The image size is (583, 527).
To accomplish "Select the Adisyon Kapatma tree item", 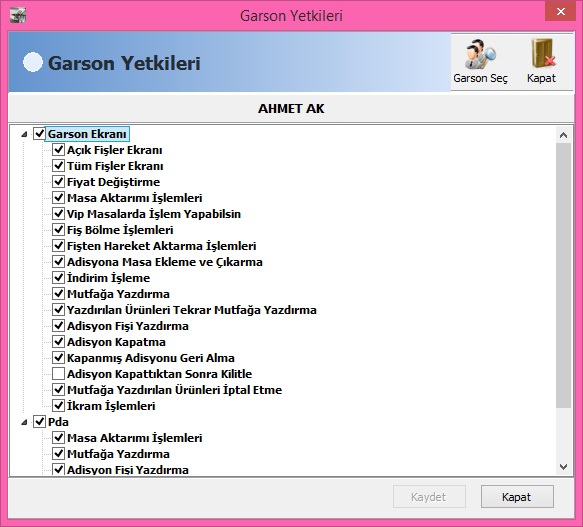I will 116,342.
